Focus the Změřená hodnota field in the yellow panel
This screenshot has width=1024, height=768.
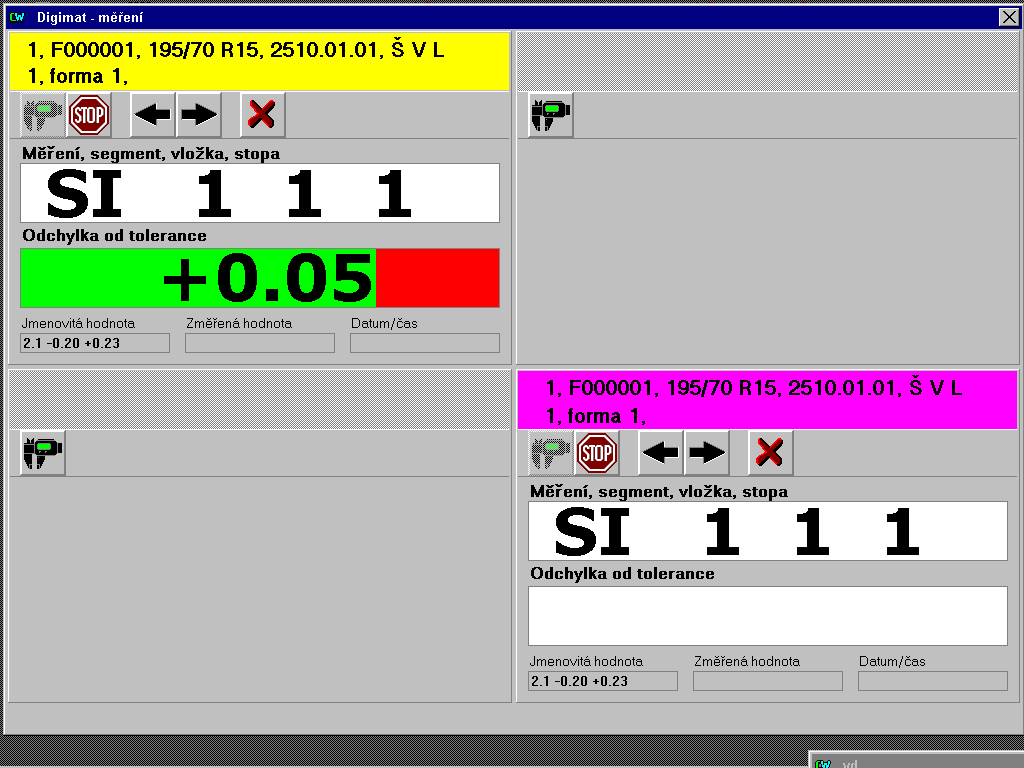tap(260, 343)
